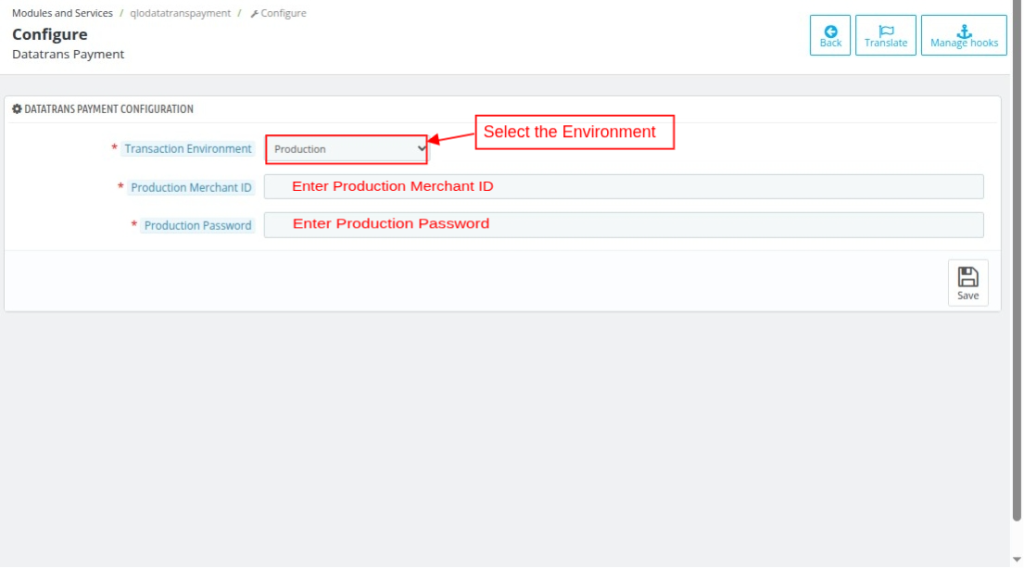
Task: Open the Transaction Environment dropdown
Action: [347, 149]
